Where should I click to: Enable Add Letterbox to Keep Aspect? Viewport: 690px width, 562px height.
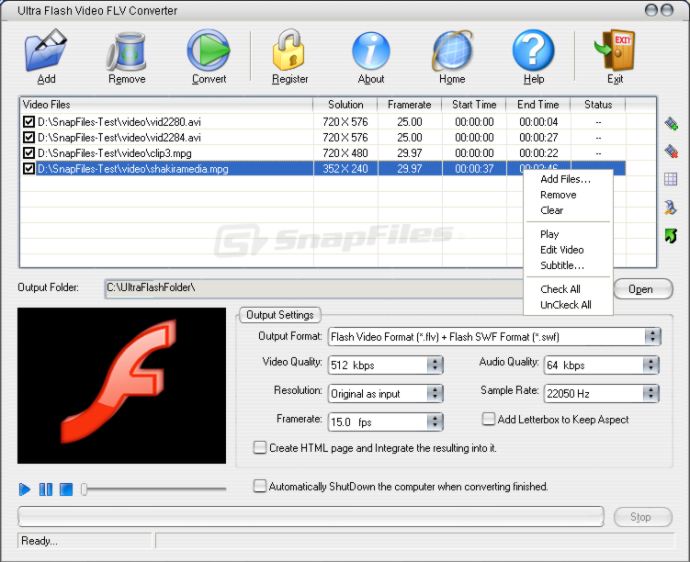coord(488,419)
